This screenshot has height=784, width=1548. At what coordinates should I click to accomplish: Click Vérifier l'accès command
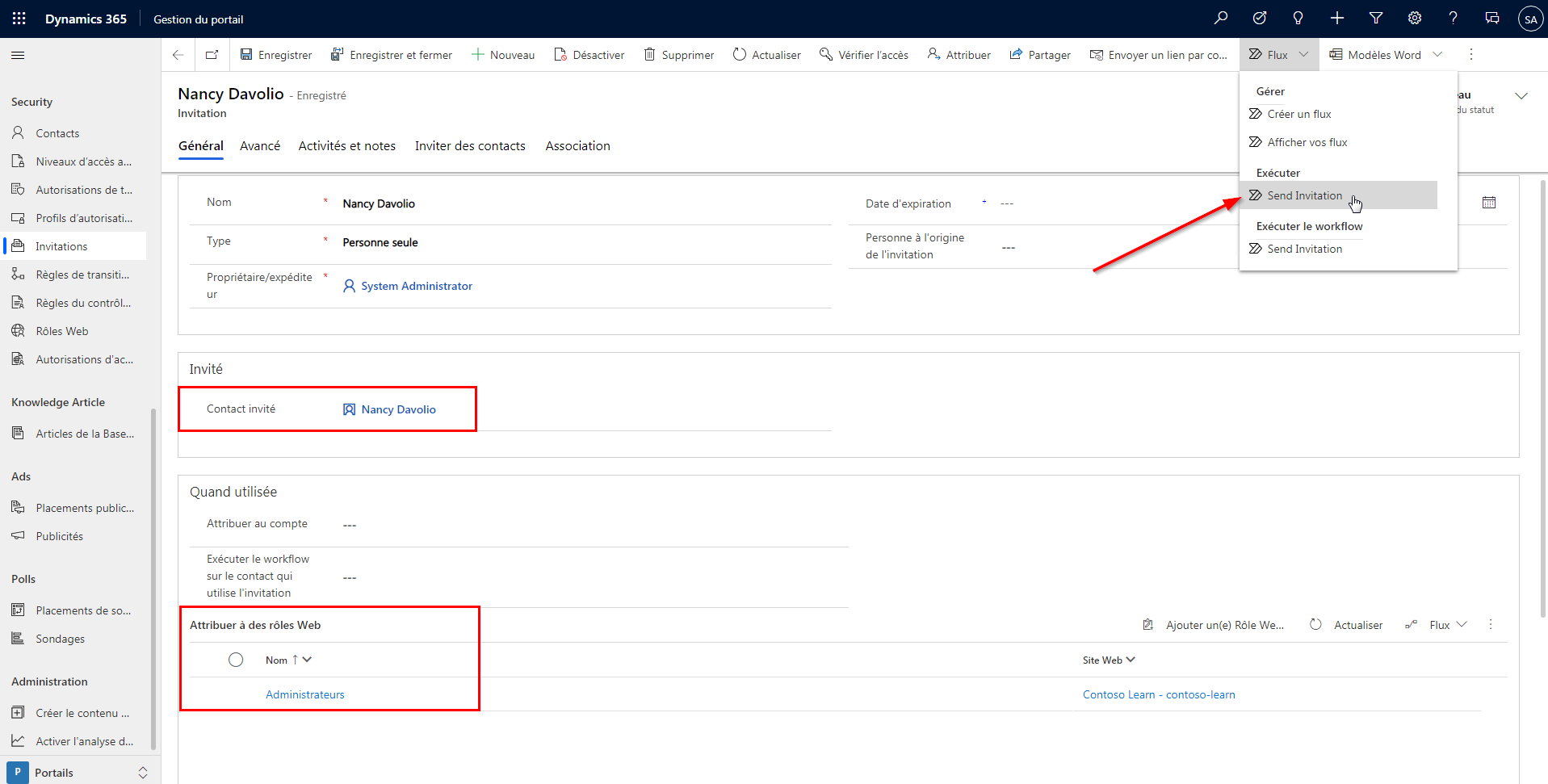pos(864,55)
